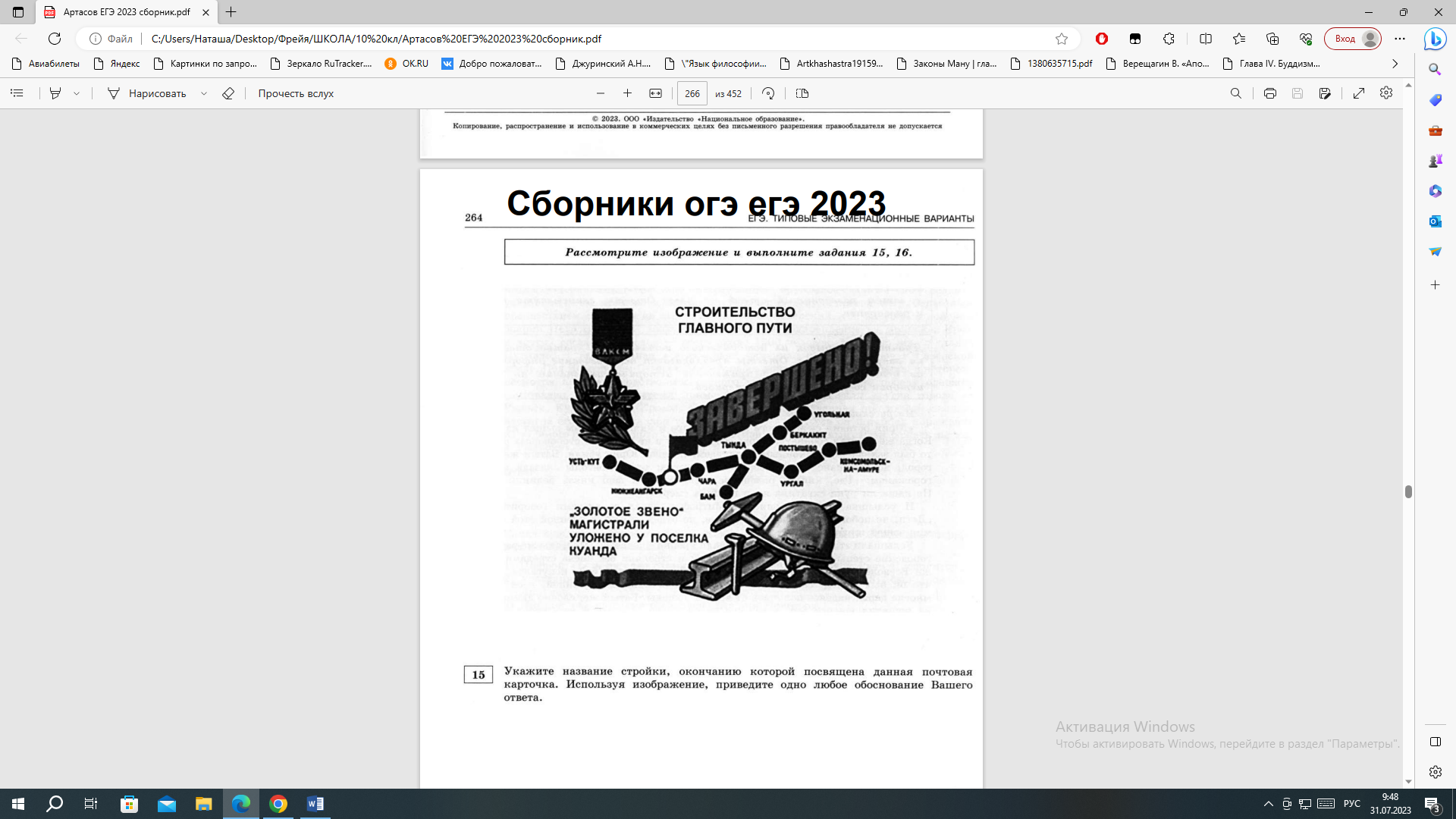Rotate the PDF page
This screenshot has width=1456, height=819.
[768, 93]
